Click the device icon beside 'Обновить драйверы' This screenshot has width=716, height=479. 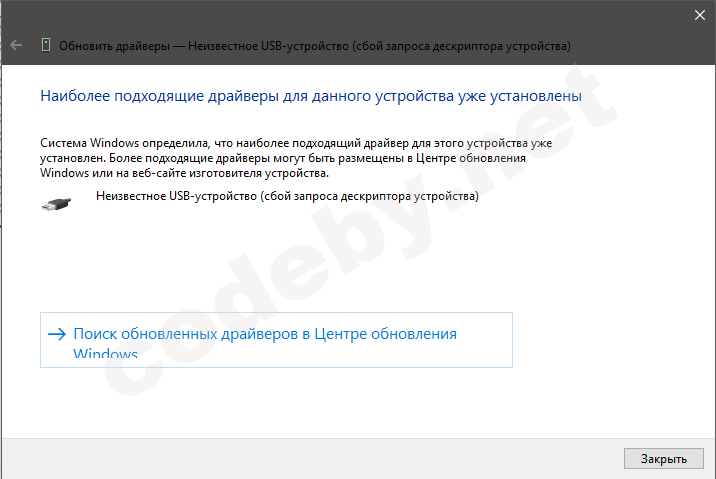point(46,45)
